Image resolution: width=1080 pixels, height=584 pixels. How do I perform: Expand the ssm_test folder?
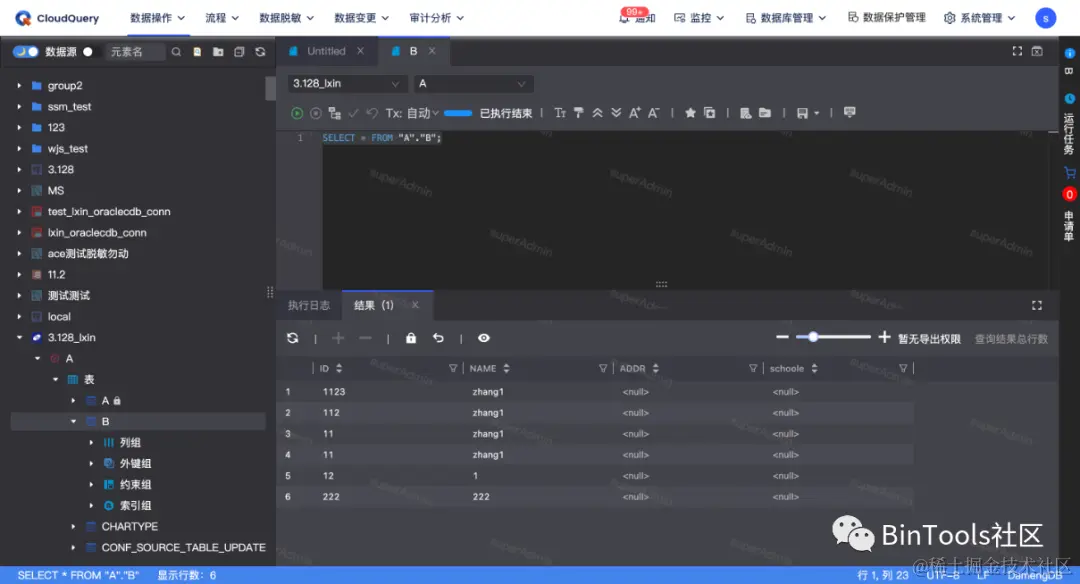19,107
